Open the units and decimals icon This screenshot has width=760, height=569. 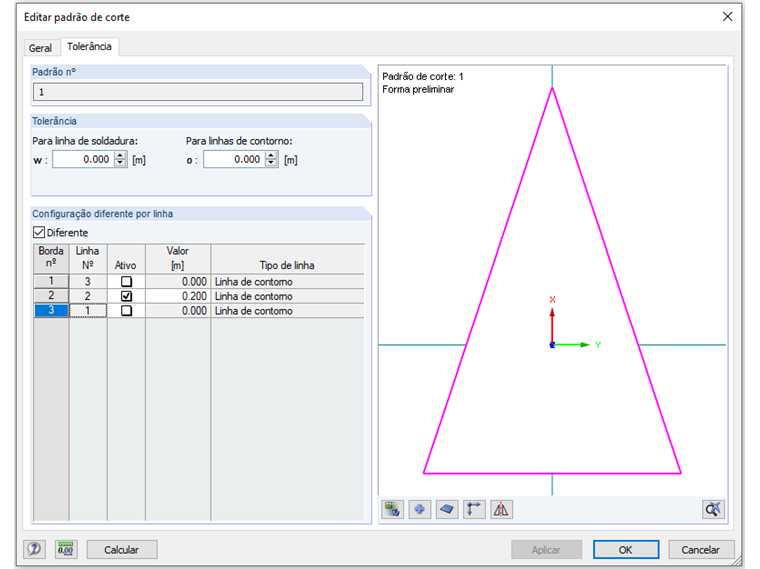pyautogui.click(x=66, y=549)
